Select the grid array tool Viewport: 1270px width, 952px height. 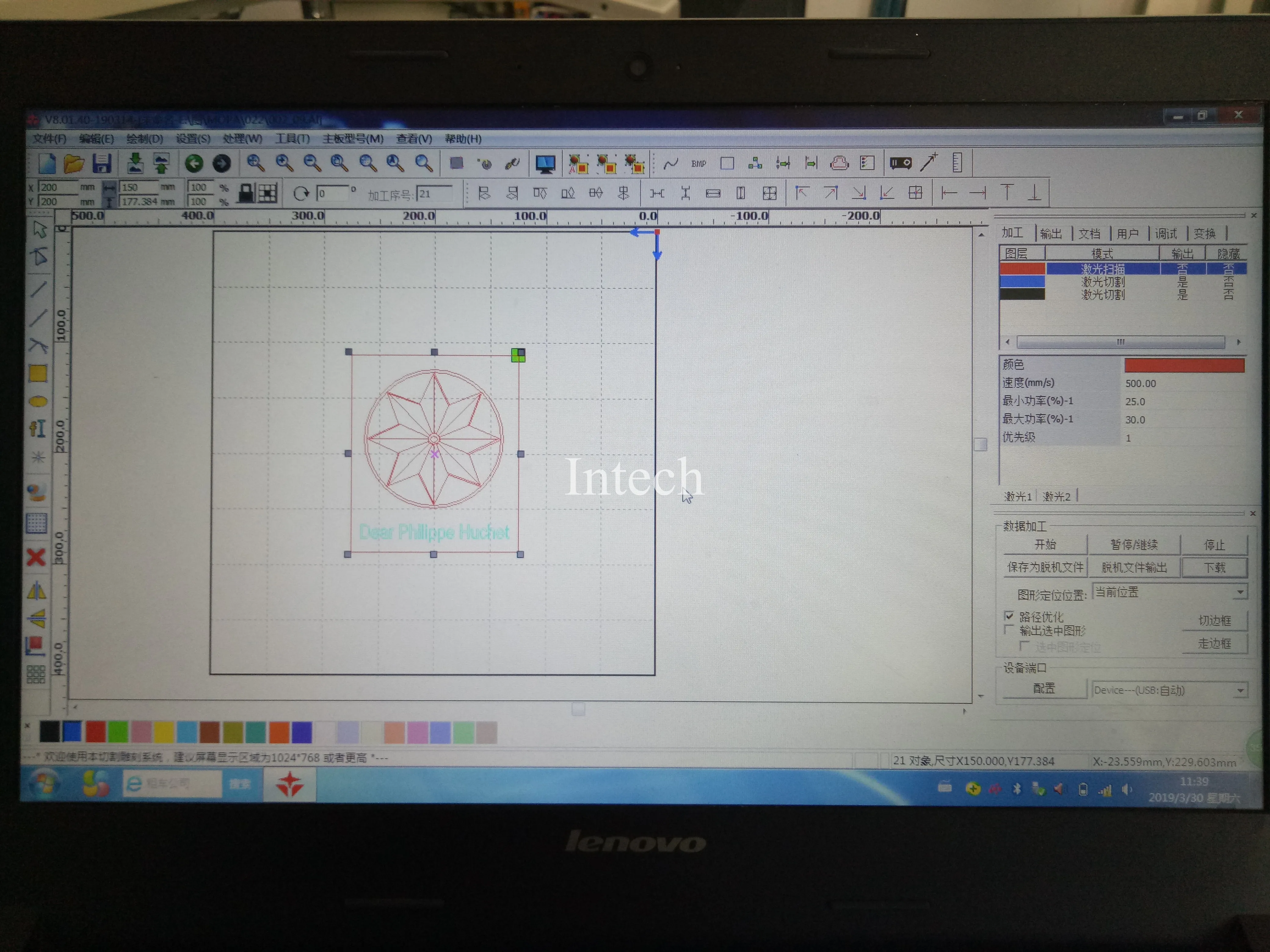point(36,674)
